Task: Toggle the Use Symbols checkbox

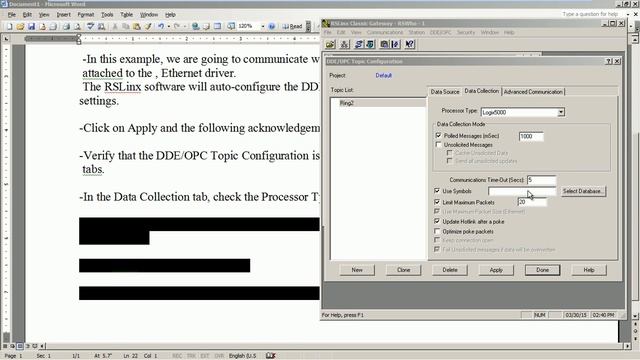Action: coord(437,191)
